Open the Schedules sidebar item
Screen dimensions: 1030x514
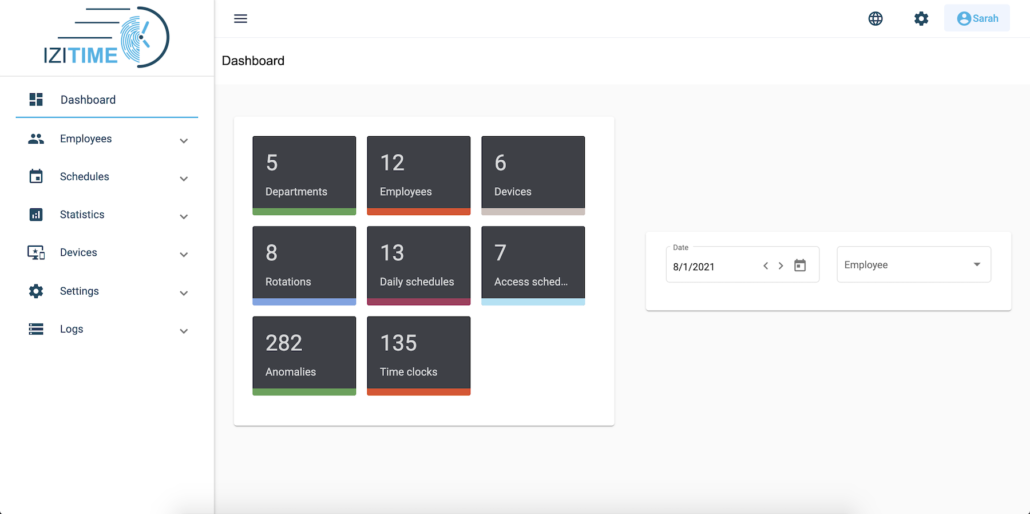(107, 177)
